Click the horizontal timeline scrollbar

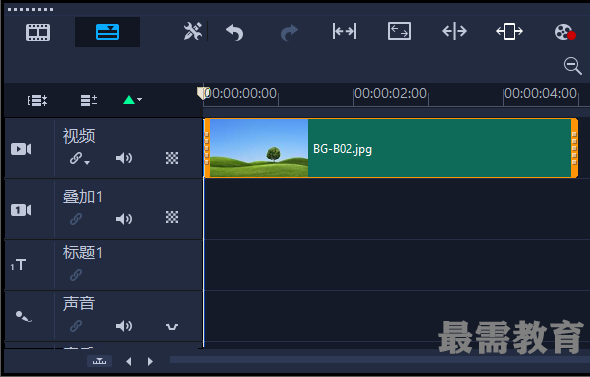coord(380,360)
